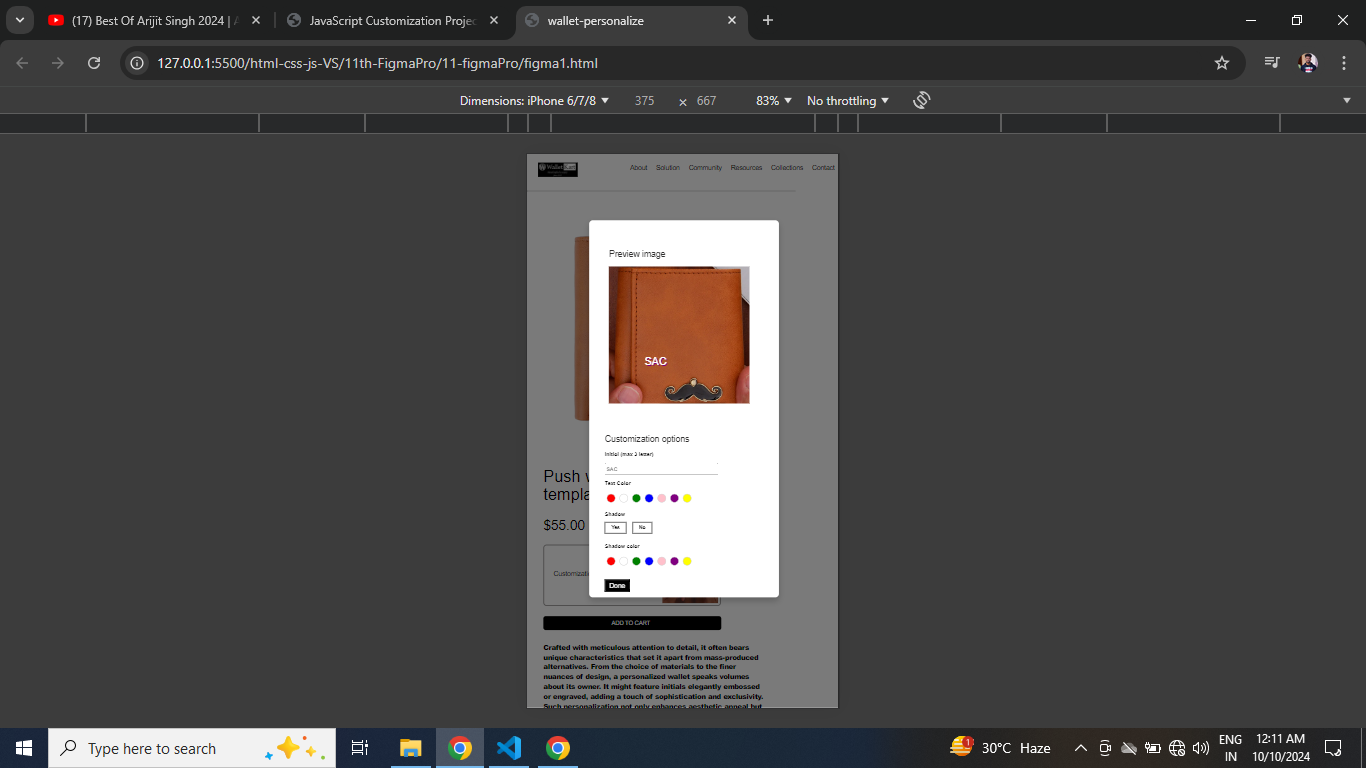Click the WalletKart logo on the page
The width and height of the screenshot is (1366, 768).
coord(558,169)
